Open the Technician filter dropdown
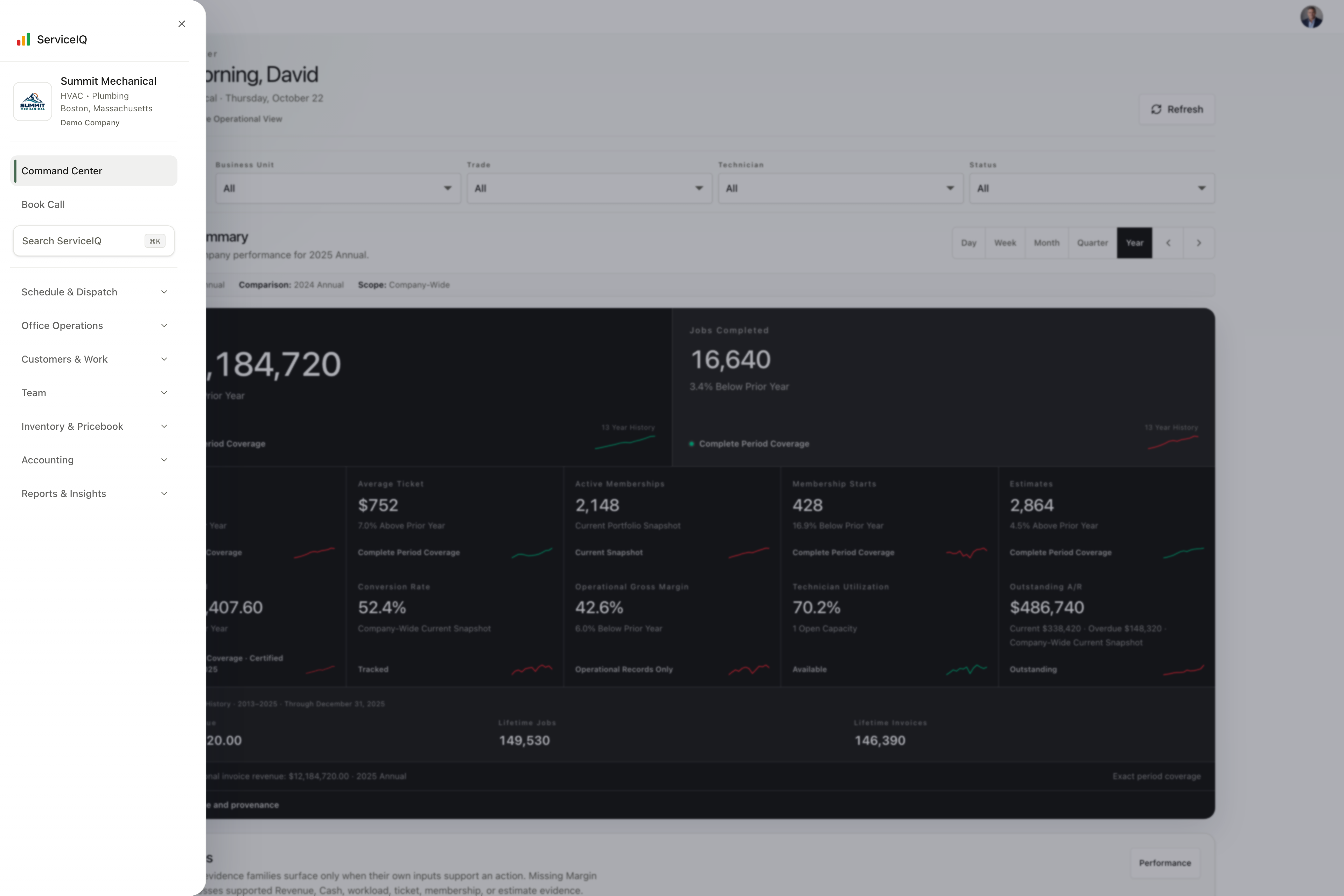Image resolution: width=1344 pixels, height=896 pixels. click(840, 188)
